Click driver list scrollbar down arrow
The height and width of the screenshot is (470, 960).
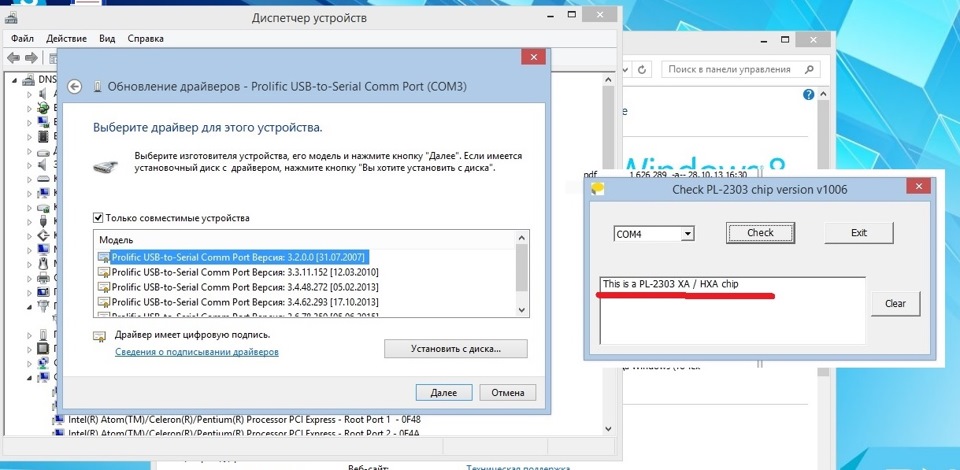point(522,310)
